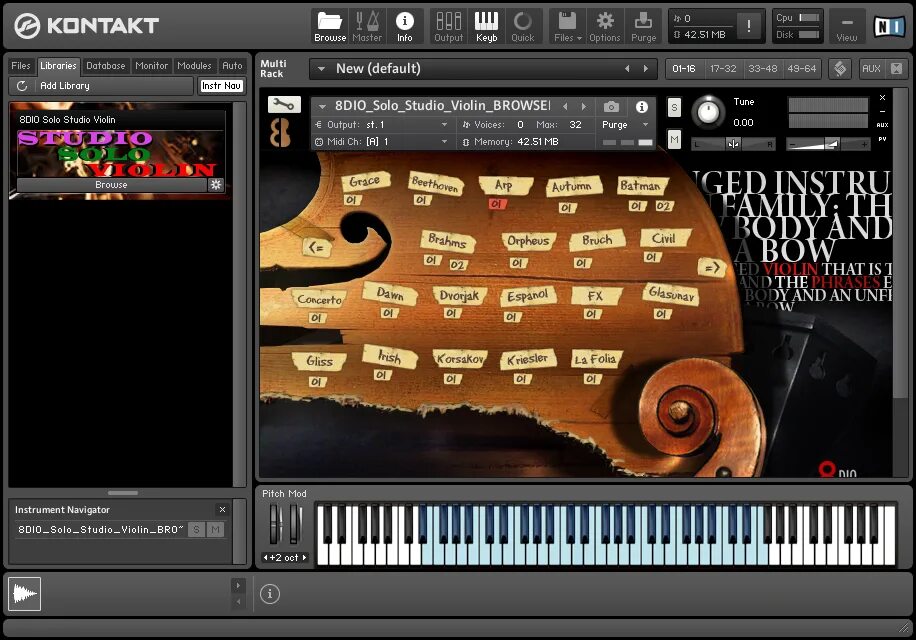The width and height of the screenshot is (916, 640).
Task: Select next multi with right arrow
Action: click(x=646, y=69)
